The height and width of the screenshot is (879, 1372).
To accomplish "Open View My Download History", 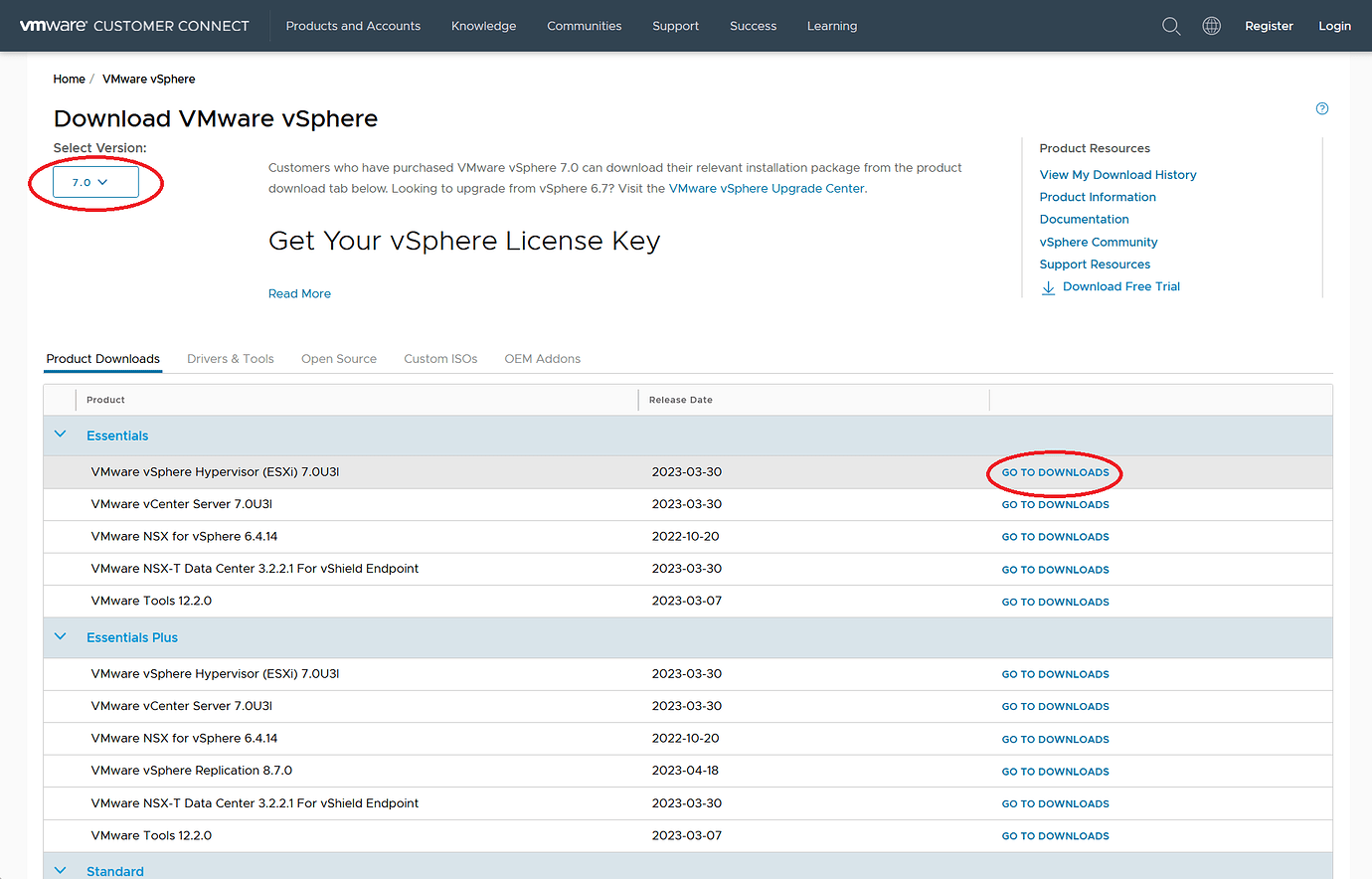I will 1117,175.
